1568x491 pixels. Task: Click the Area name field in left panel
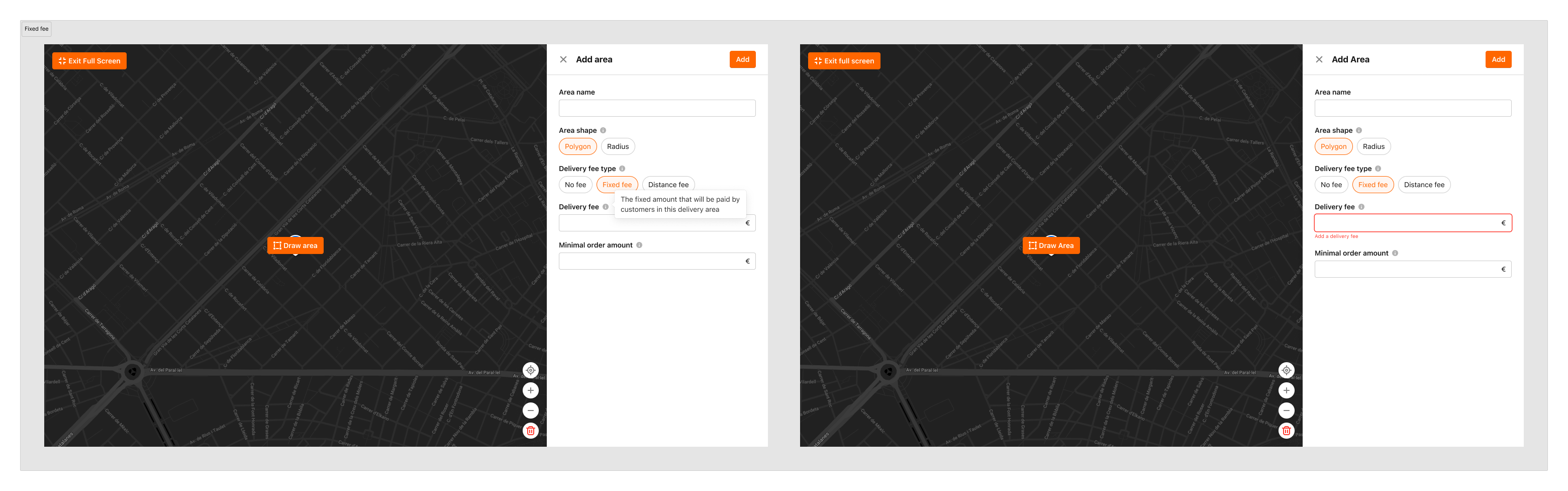657,109
